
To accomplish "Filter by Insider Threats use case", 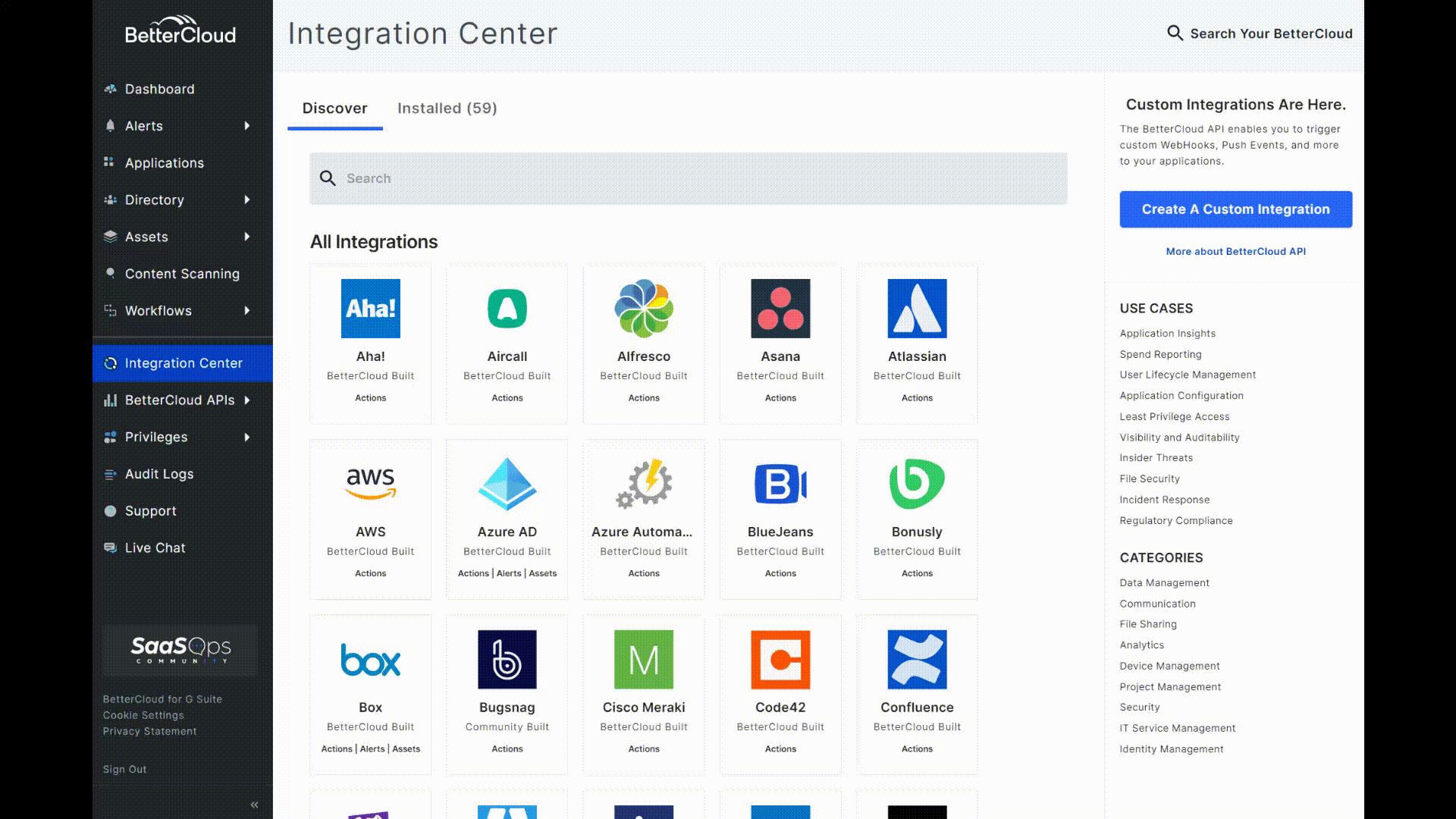I will click(1156, 457).
